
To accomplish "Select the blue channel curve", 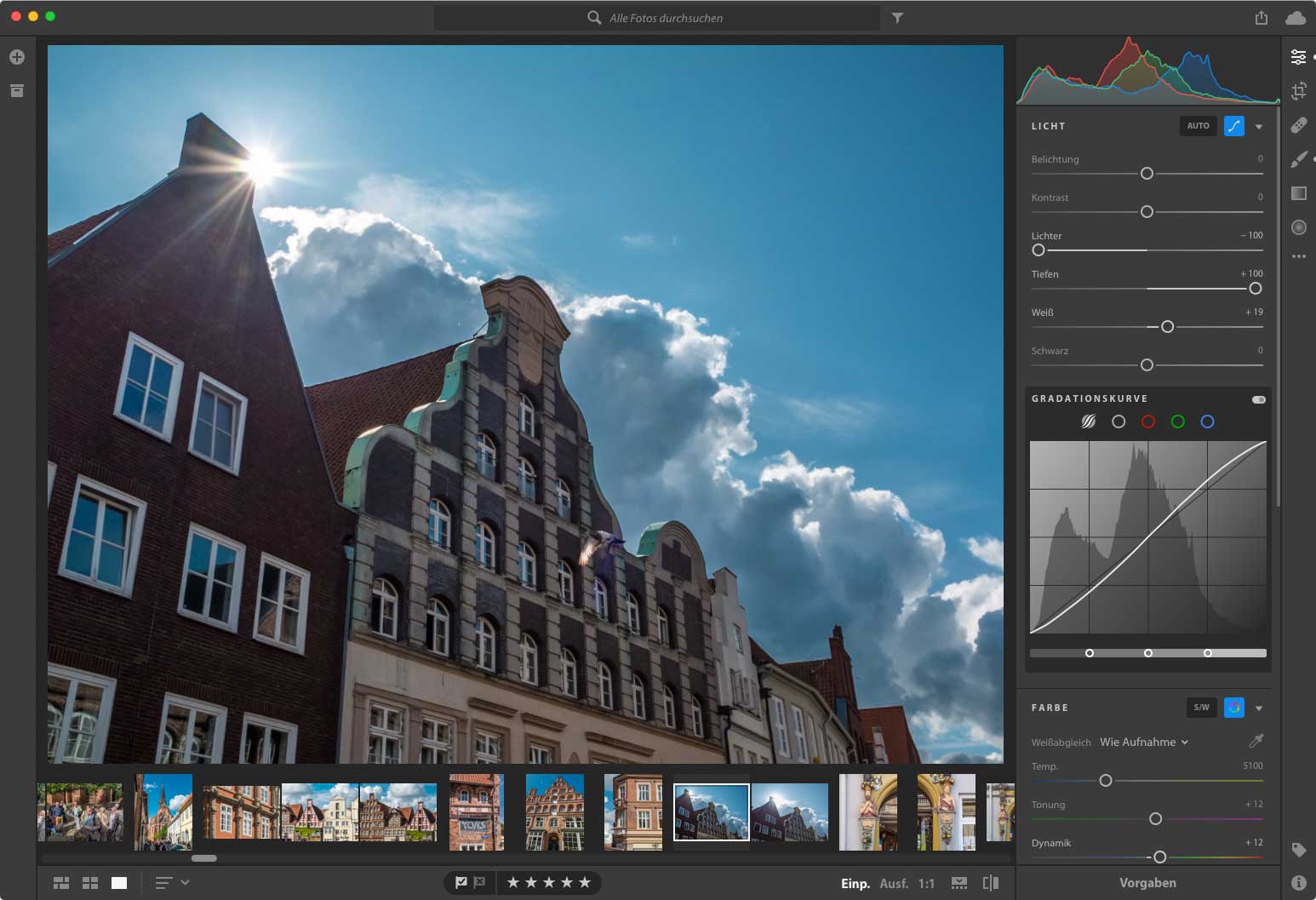I will click(x=1207, y=421).
